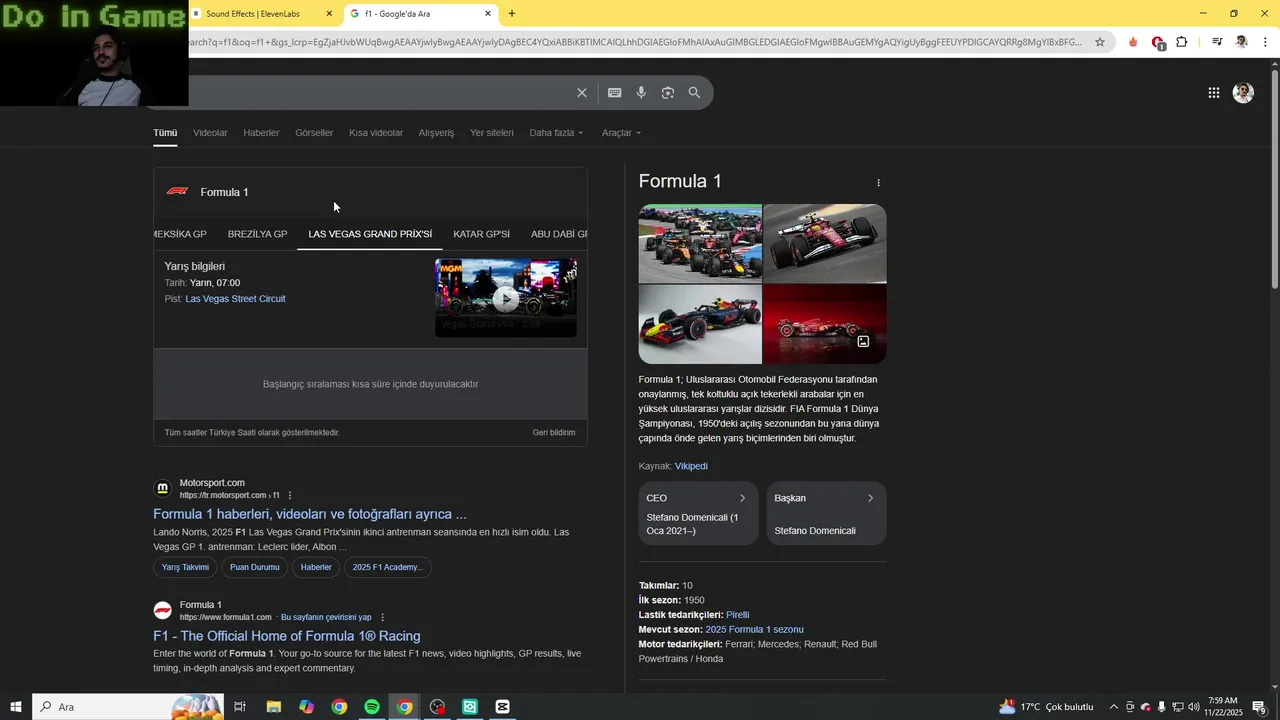The image size is (1280, 720).
Task: Switch to the Alışveriş tab
Action: [436, 133]
